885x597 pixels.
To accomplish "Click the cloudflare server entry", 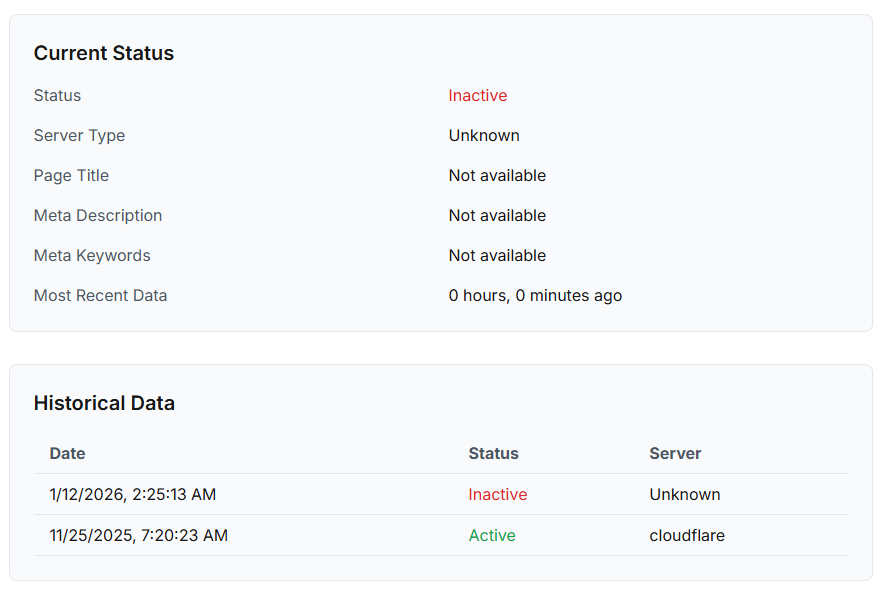I will tap(687, 536).
